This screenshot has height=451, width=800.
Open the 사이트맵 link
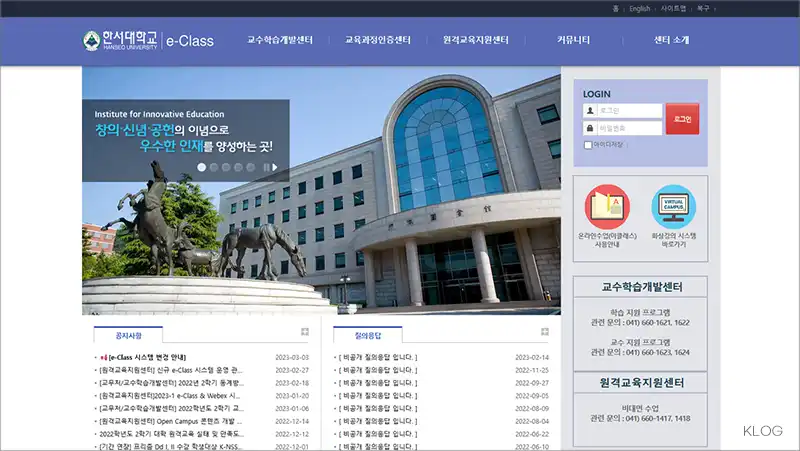pos(673,9)
